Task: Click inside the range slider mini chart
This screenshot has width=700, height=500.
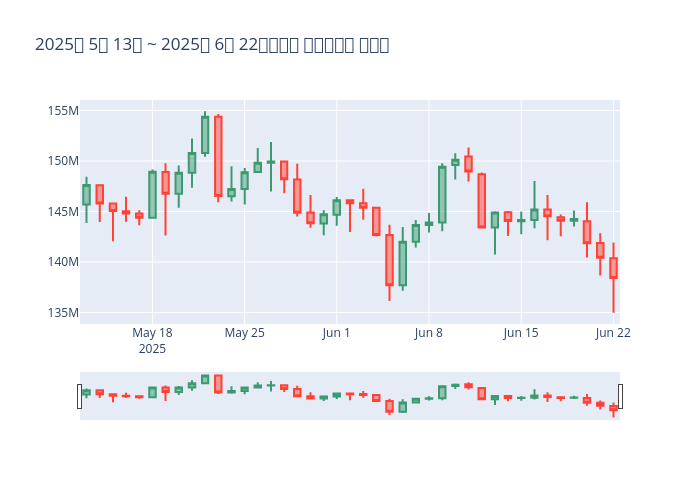Action: pyautogui.click(x=350, y=396)
